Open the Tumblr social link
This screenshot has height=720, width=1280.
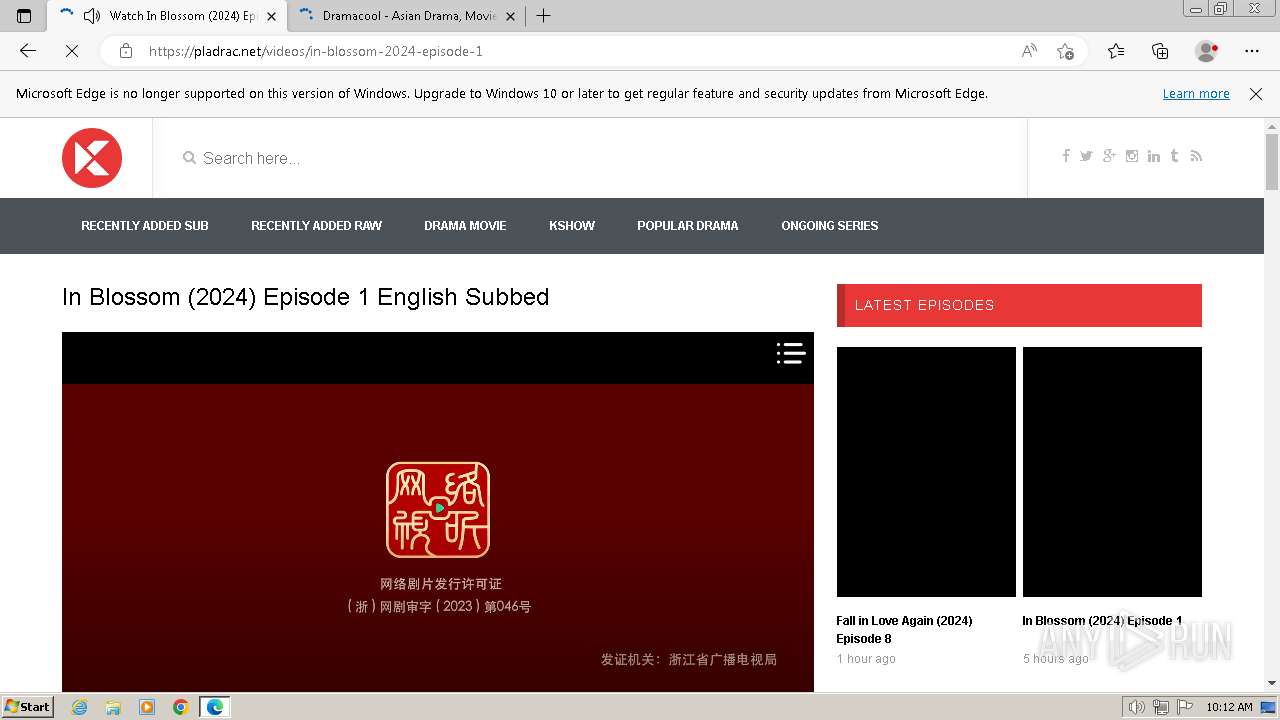click(x=1175, y=156)
